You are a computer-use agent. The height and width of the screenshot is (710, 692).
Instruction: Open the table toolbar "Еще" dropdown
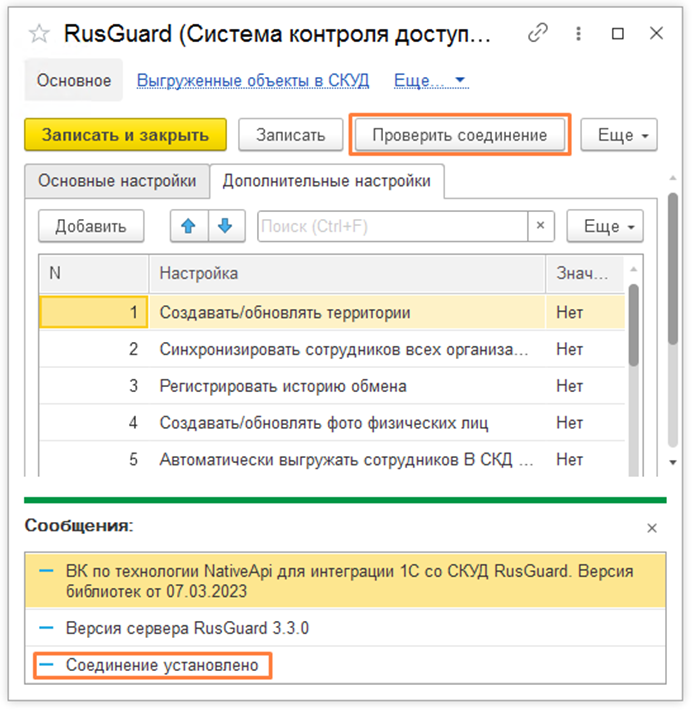tap(604, 226)
